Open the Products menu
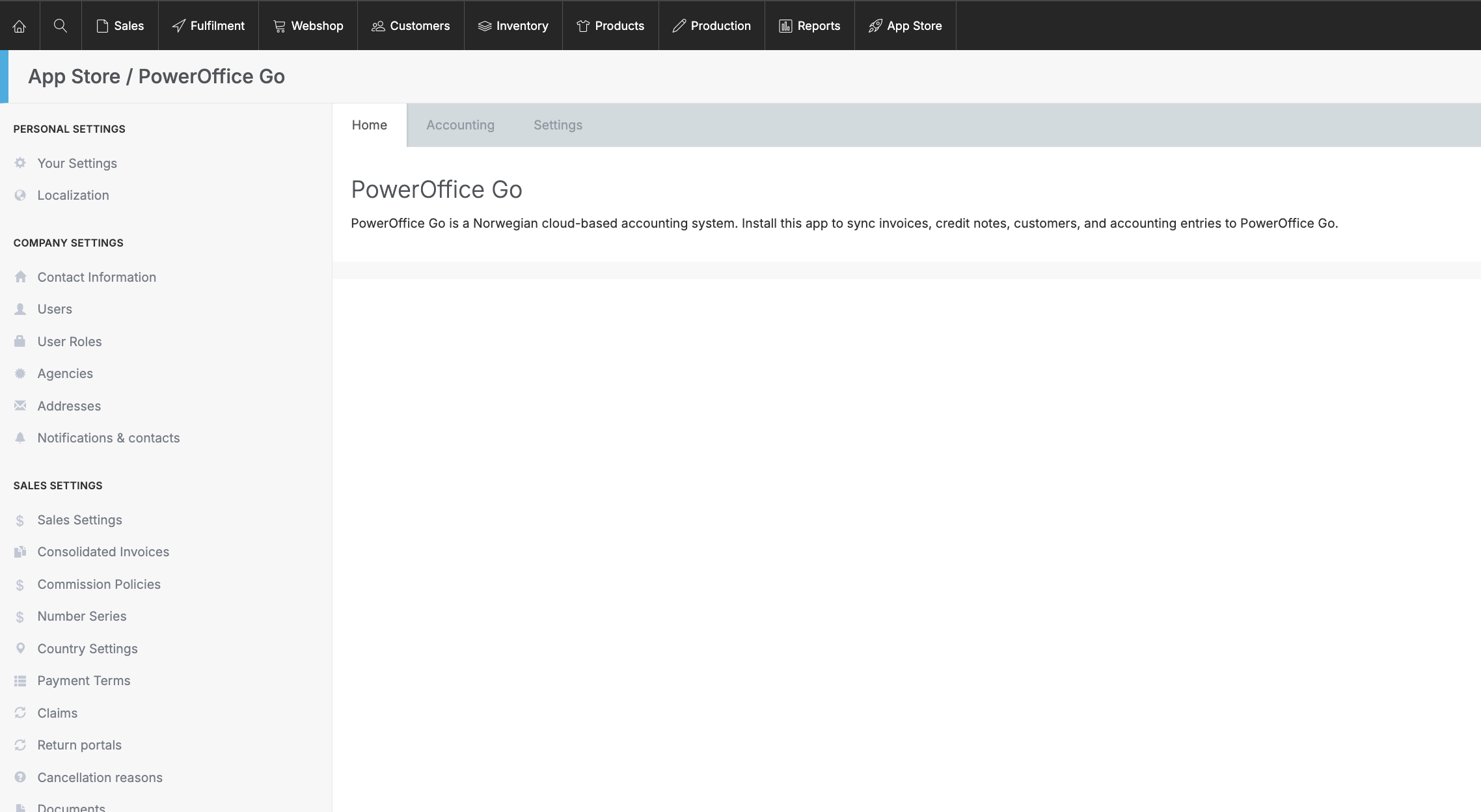The image size is (1481, 812). (x=610, y=26)
